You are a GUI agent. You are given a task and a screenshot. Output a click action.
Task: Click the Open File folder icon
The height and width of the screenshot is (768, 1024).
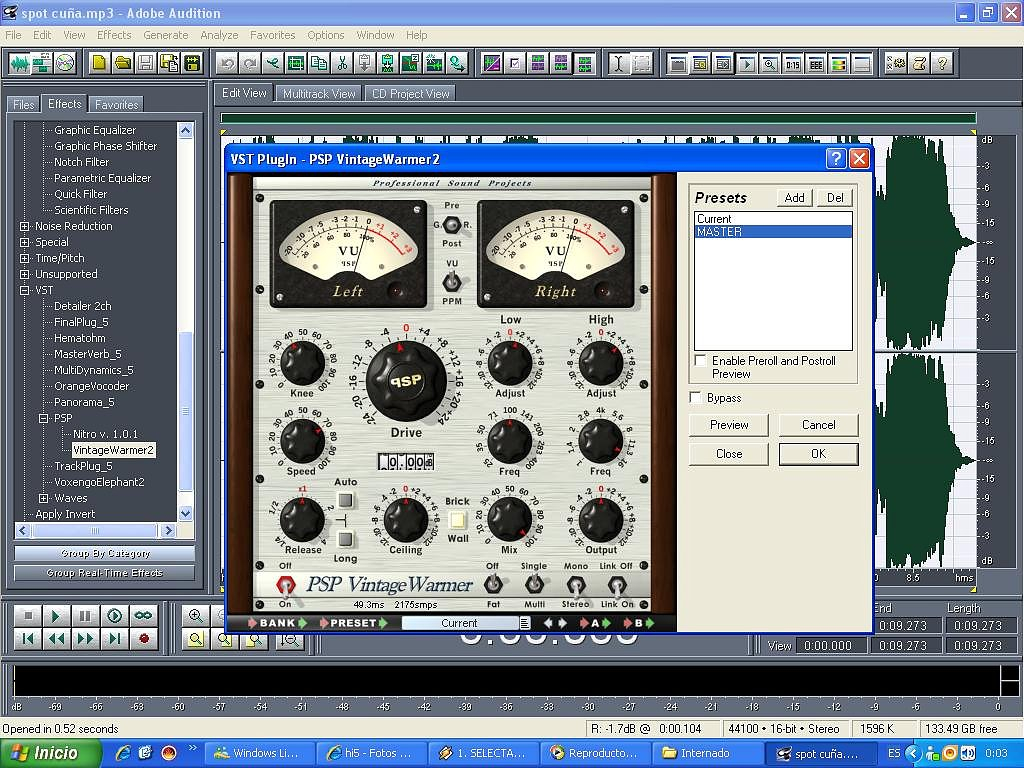[123, 63]
